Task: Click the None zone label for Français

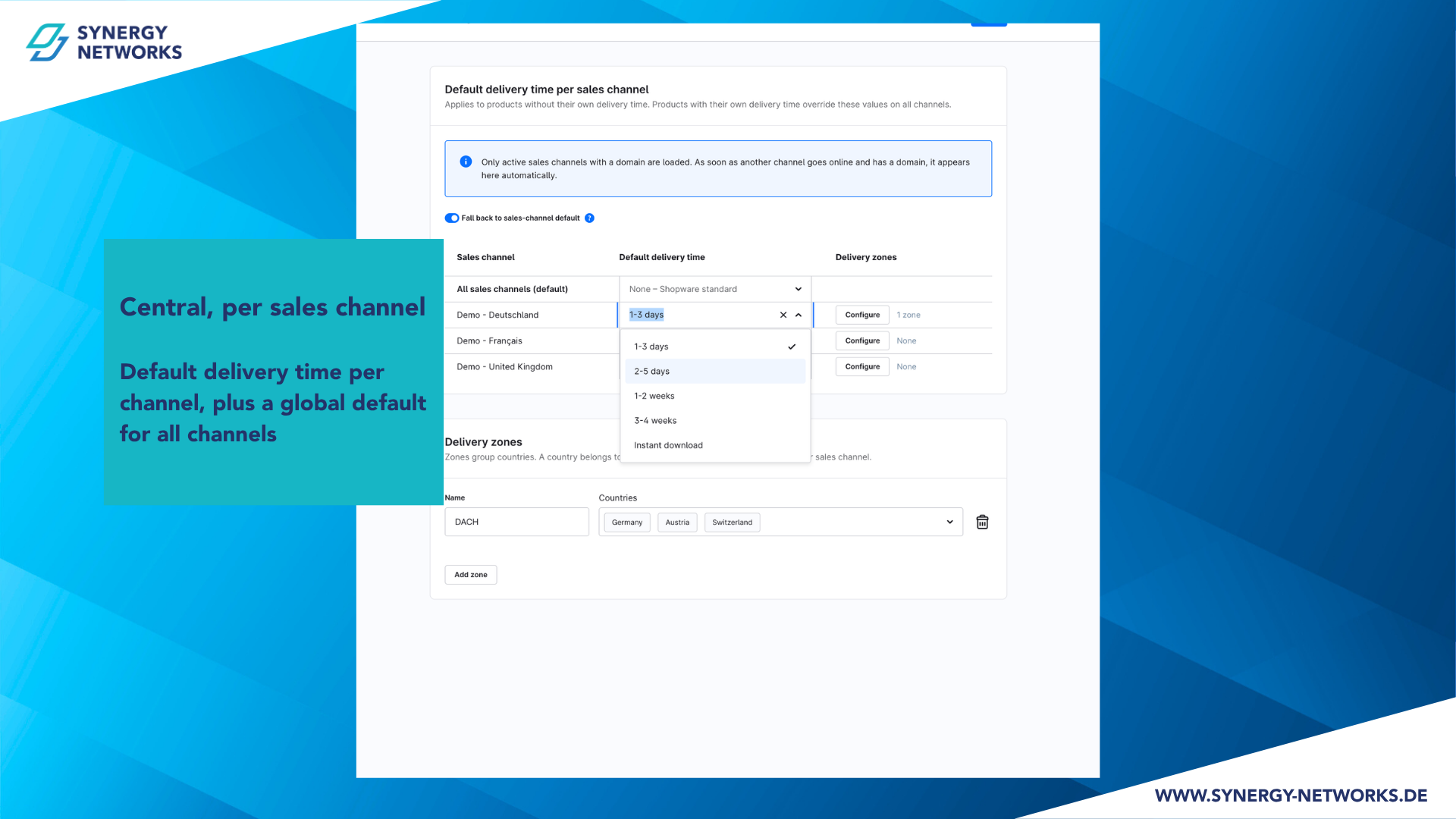Action: 906,341
